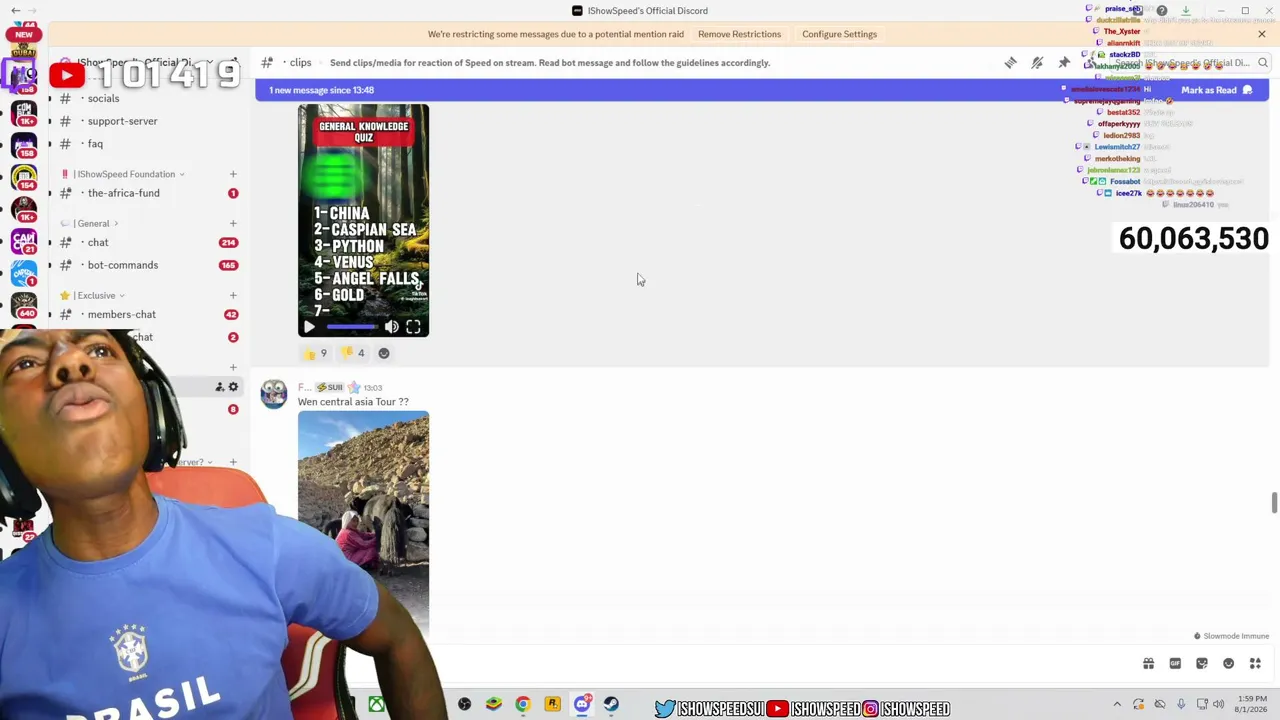Open BlueStacks from taskbar

[x=494, y=705]
